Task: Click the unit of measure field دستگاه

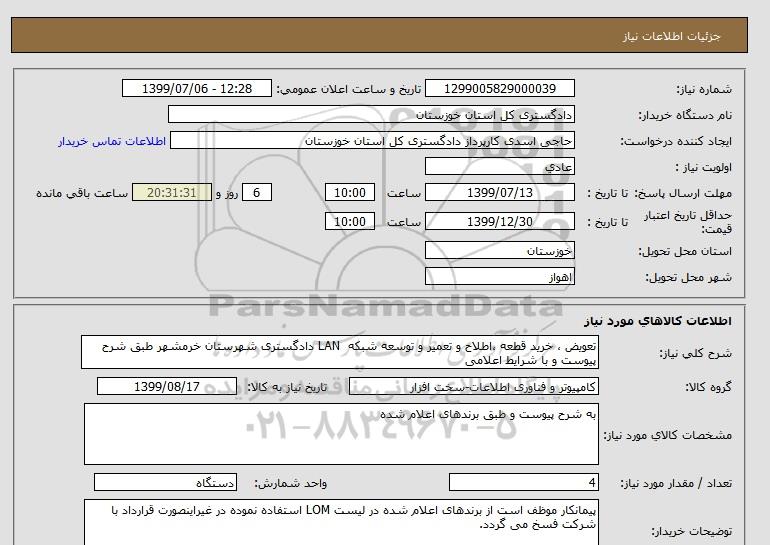Action: click(x=165, y=483)
